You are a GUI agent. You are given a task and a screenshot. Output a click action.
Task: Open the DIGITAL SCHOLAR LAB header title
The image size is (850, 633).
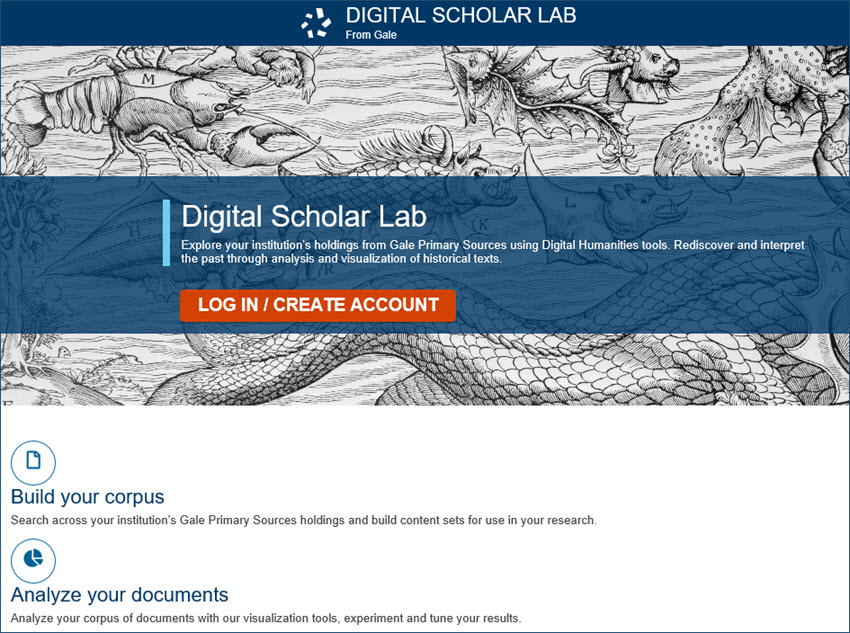click(x=461, y=15)
